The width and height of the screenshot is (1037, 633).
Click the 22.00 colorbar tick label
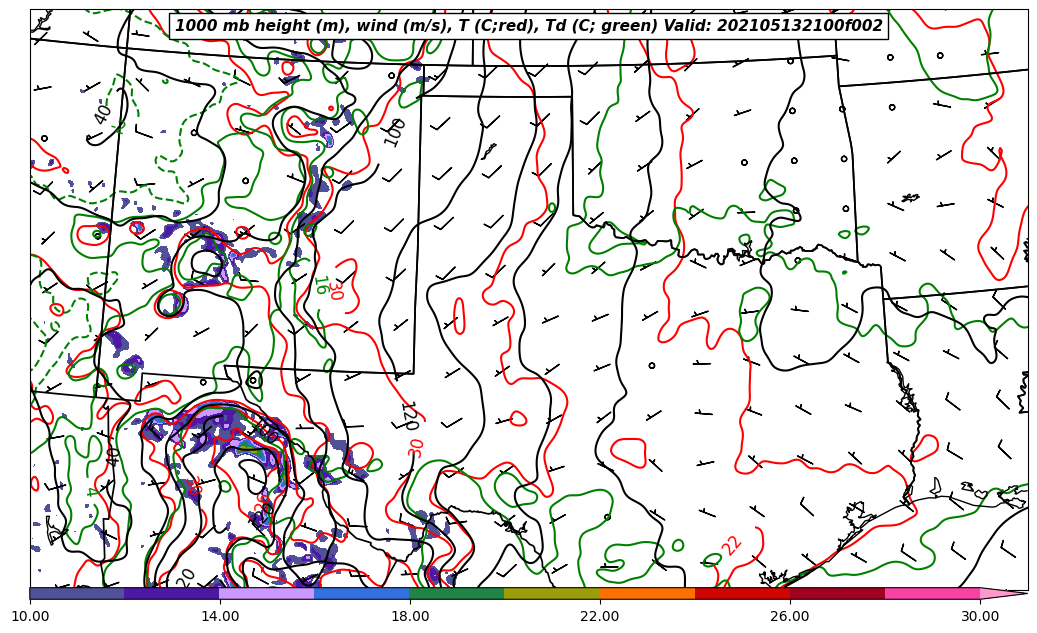click(x=600, y=617)
